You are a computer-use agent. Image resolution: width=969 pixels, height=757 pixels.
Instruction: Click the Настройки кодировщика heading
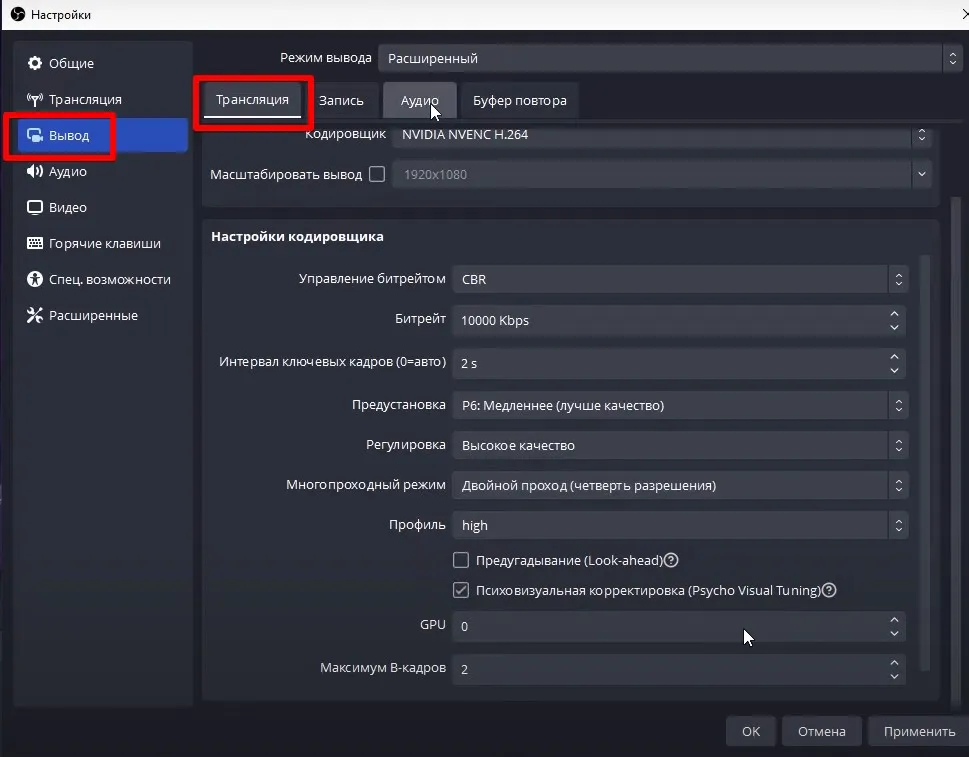point(297,236)
